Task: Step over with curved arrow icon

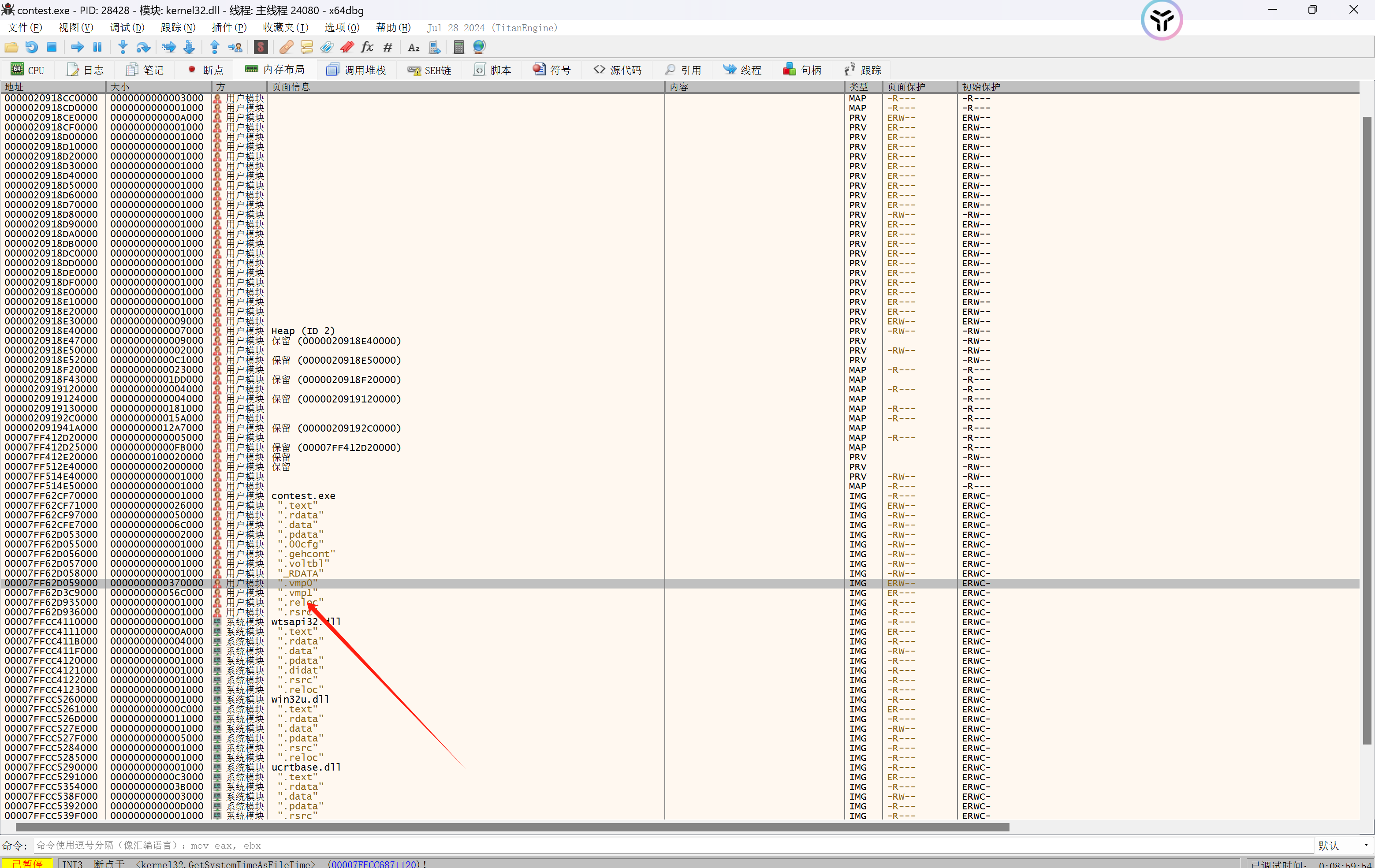Action: point(143,48)
